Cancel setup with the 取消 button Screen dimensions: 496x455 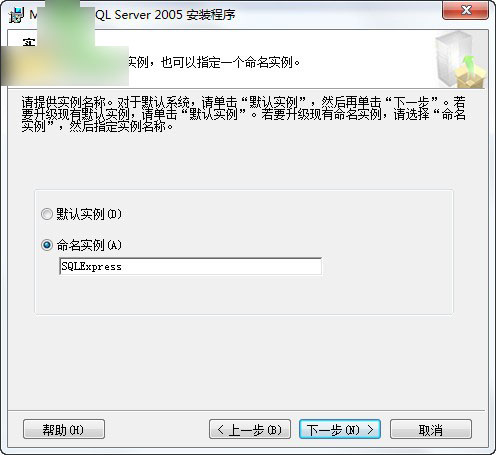431,429
